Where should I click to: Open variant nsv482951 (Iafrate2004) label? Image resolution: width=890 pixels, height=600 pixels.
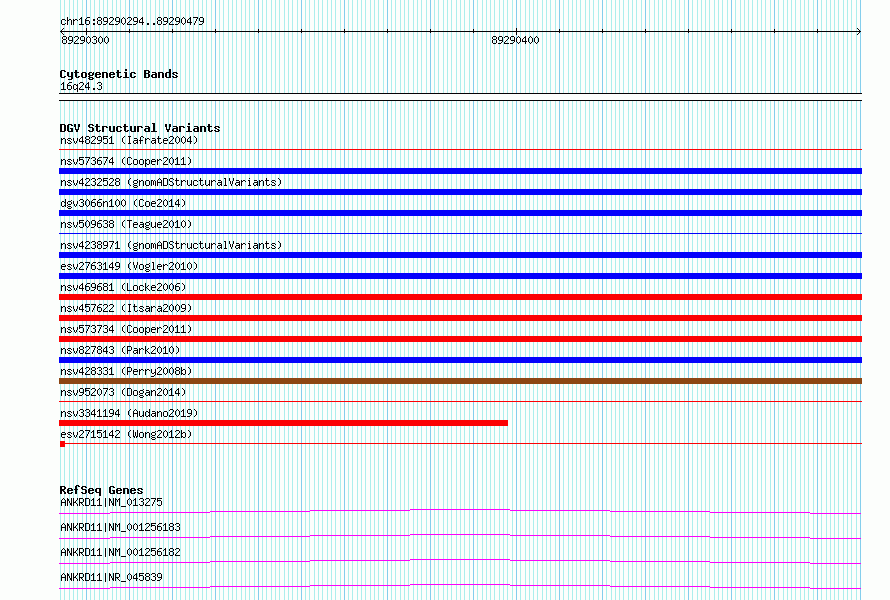[129, 140]
